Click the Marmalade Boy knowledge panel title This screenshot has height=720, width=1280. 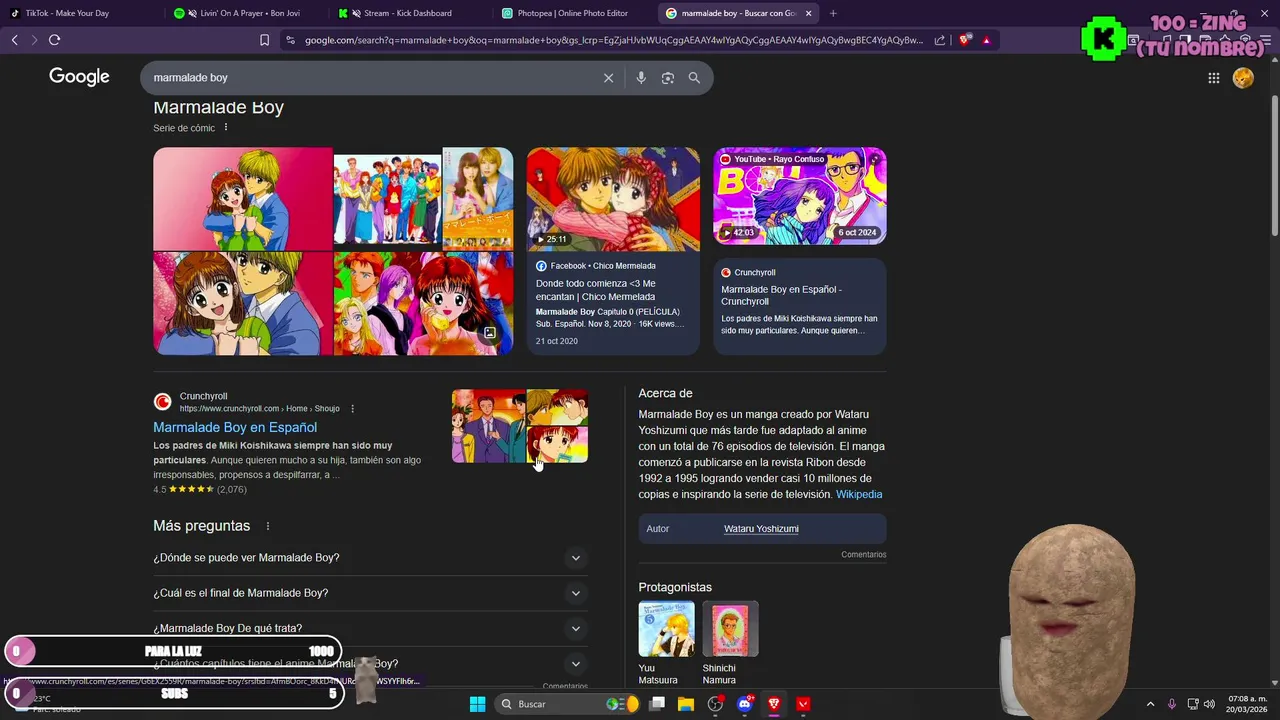[218, 107]
